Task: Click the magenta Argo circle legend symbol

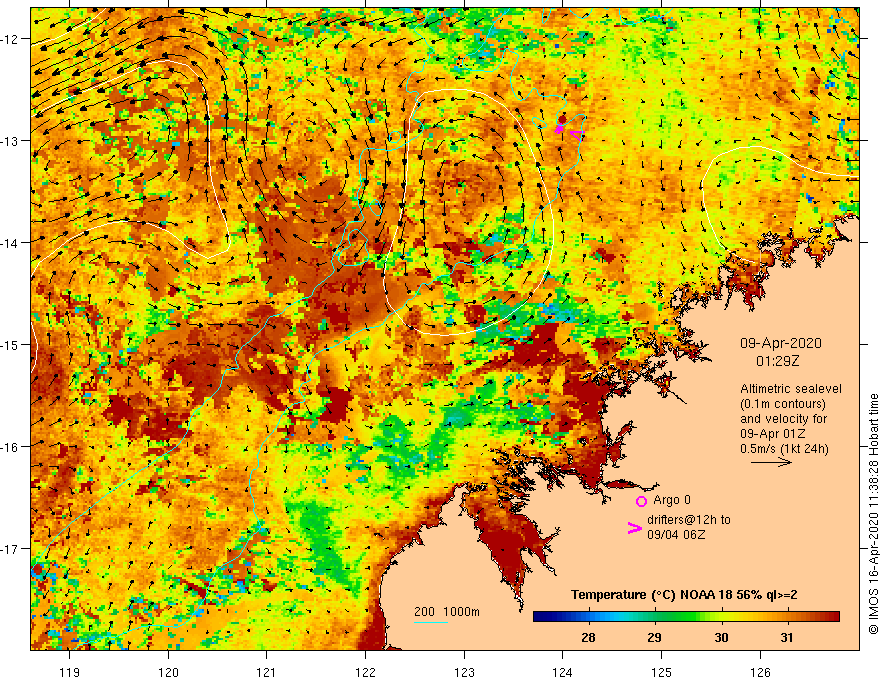Action: pos(641,501)
